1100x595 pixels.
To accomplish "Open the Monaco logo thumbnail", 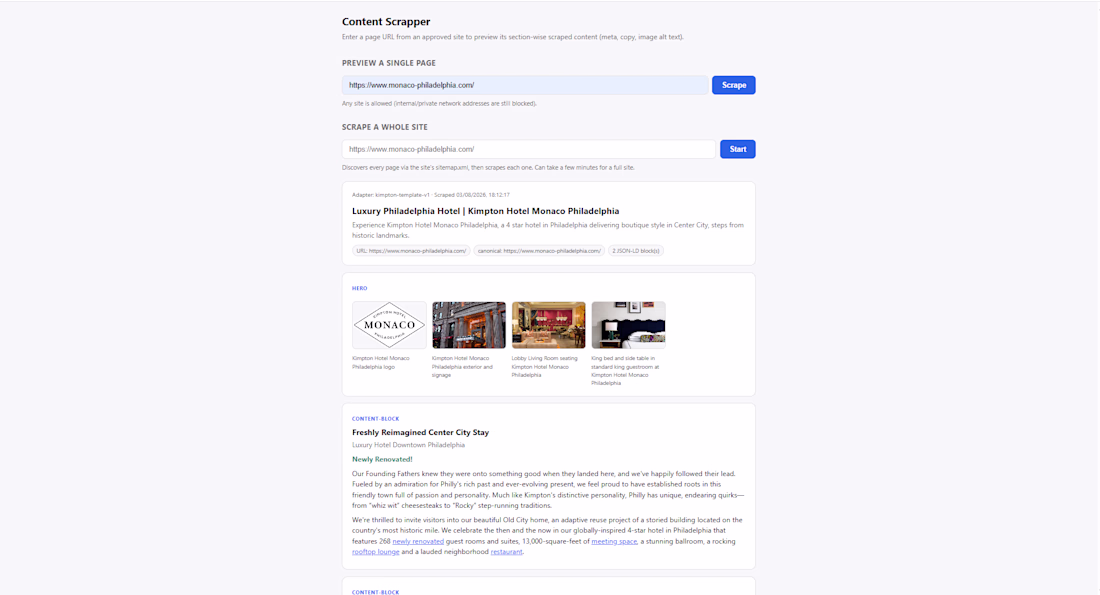I will coord(389,325).
